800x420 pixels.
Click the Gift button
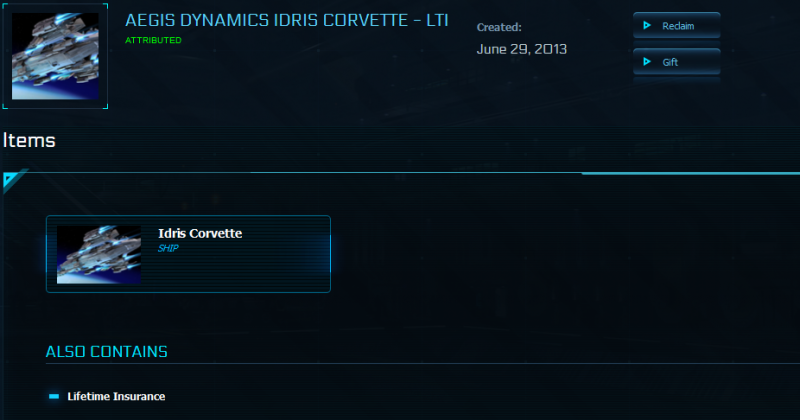click(x=677, y=62)
